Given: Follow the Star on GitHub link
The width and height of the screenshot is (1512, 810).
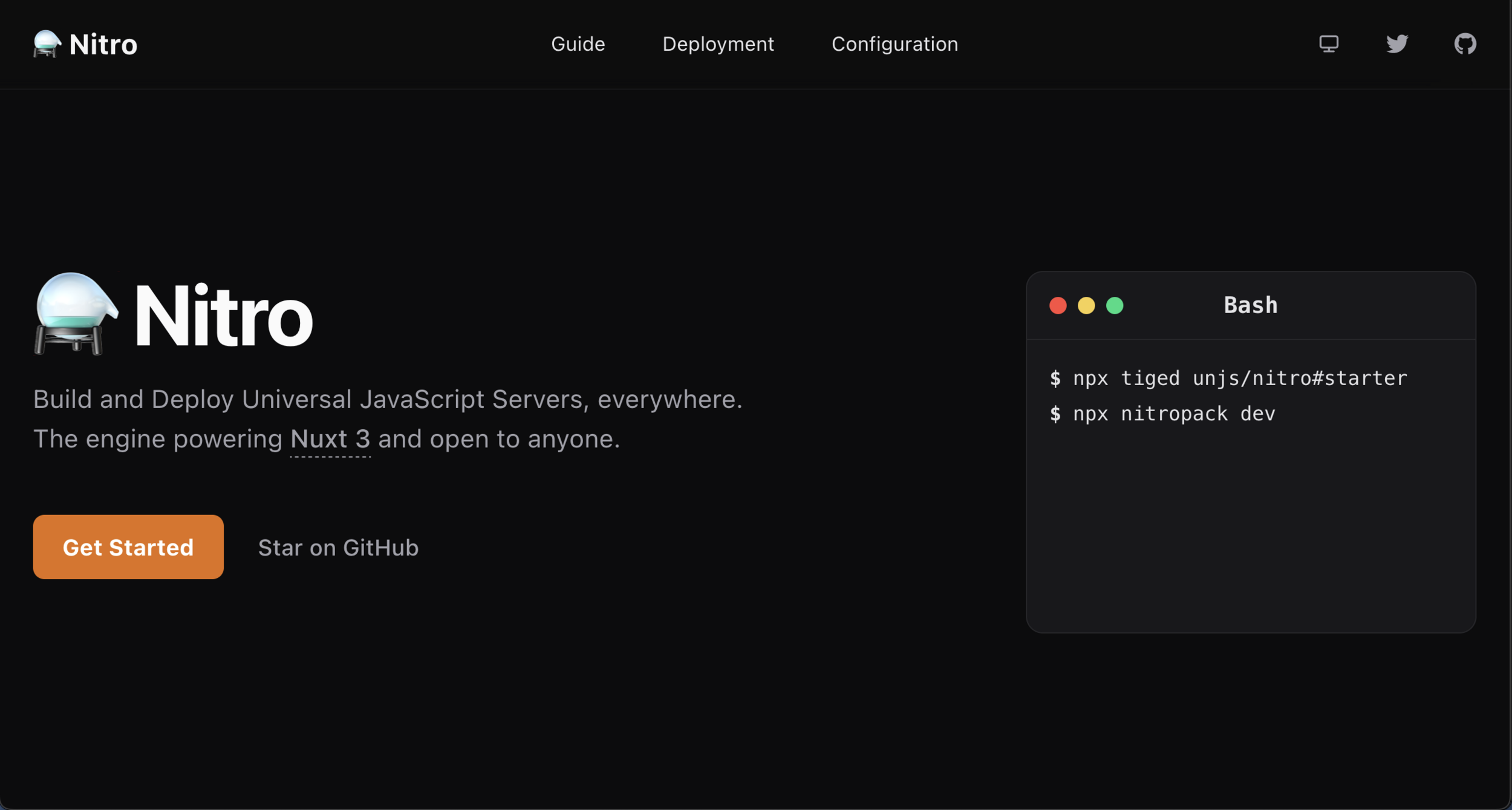Looking at the screenshot, I should 338,548.
